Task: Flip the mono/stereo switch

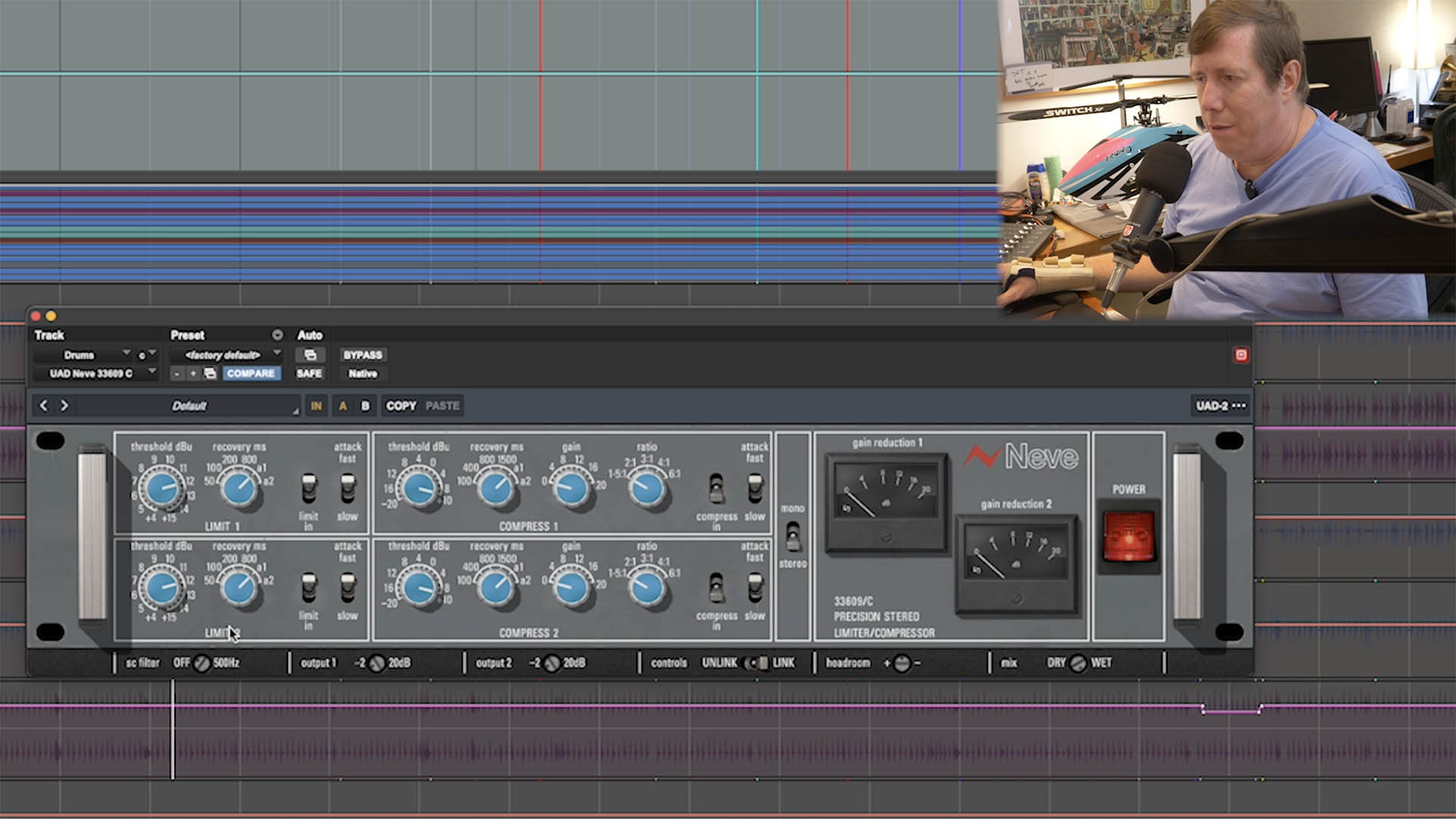Action: pyautogui.click(x=792, y=536)
